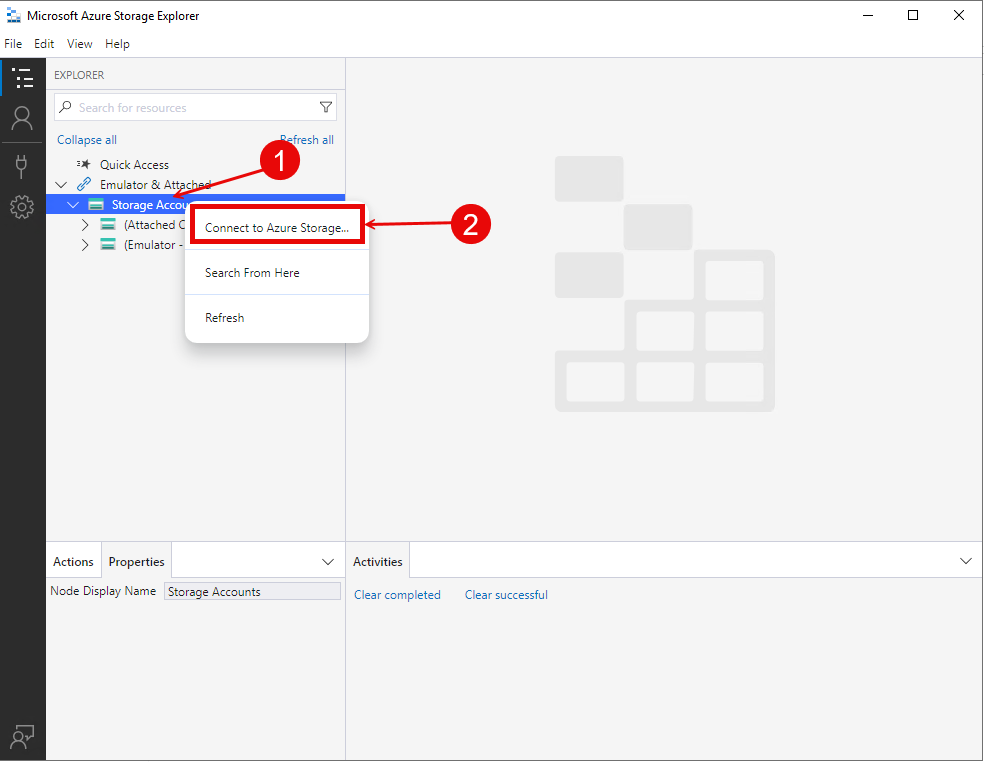Click Clear completed link
The image size is (984, 762).
tap(397, 595)
